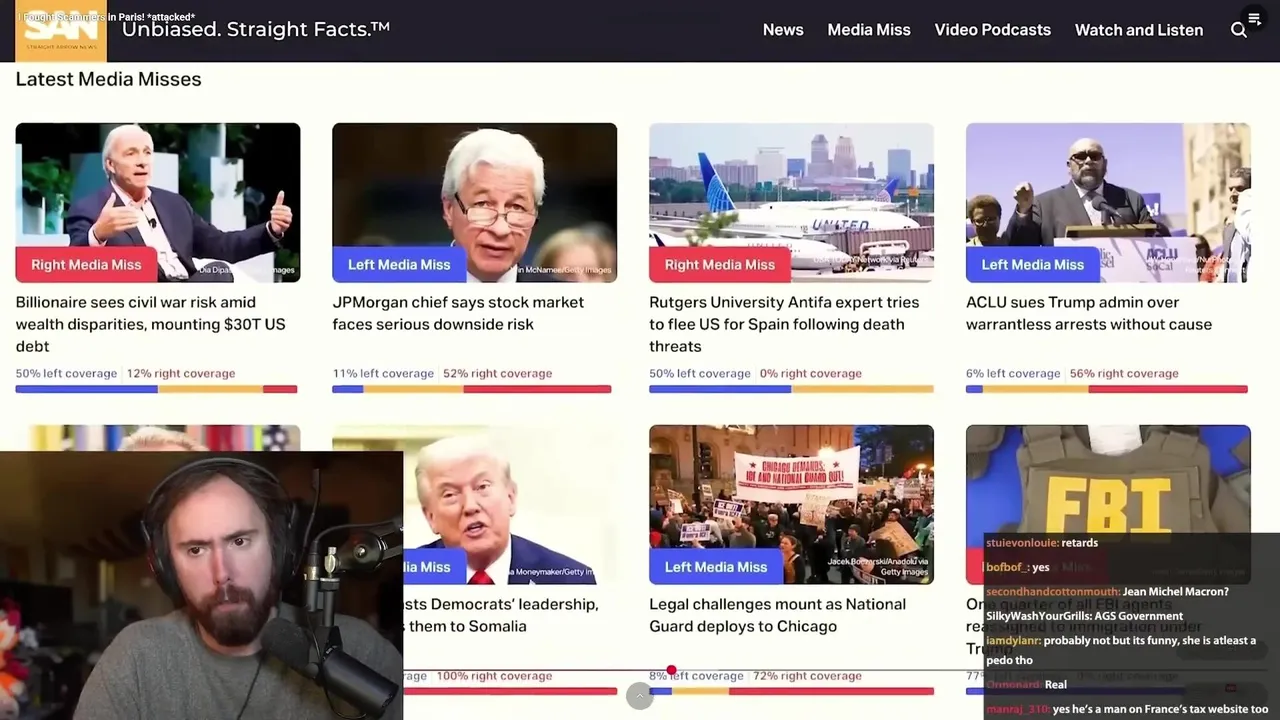Click the '100% right coverage' text
1280x720 pixels.
[x=494, y=676]
